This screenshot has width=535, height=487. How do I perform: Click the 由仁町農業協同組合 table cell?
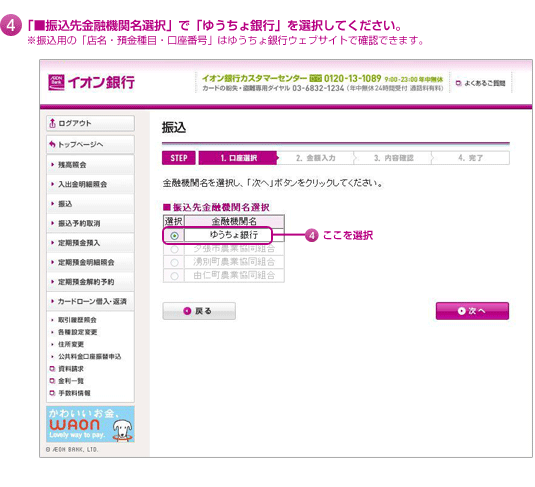point(234,275)
